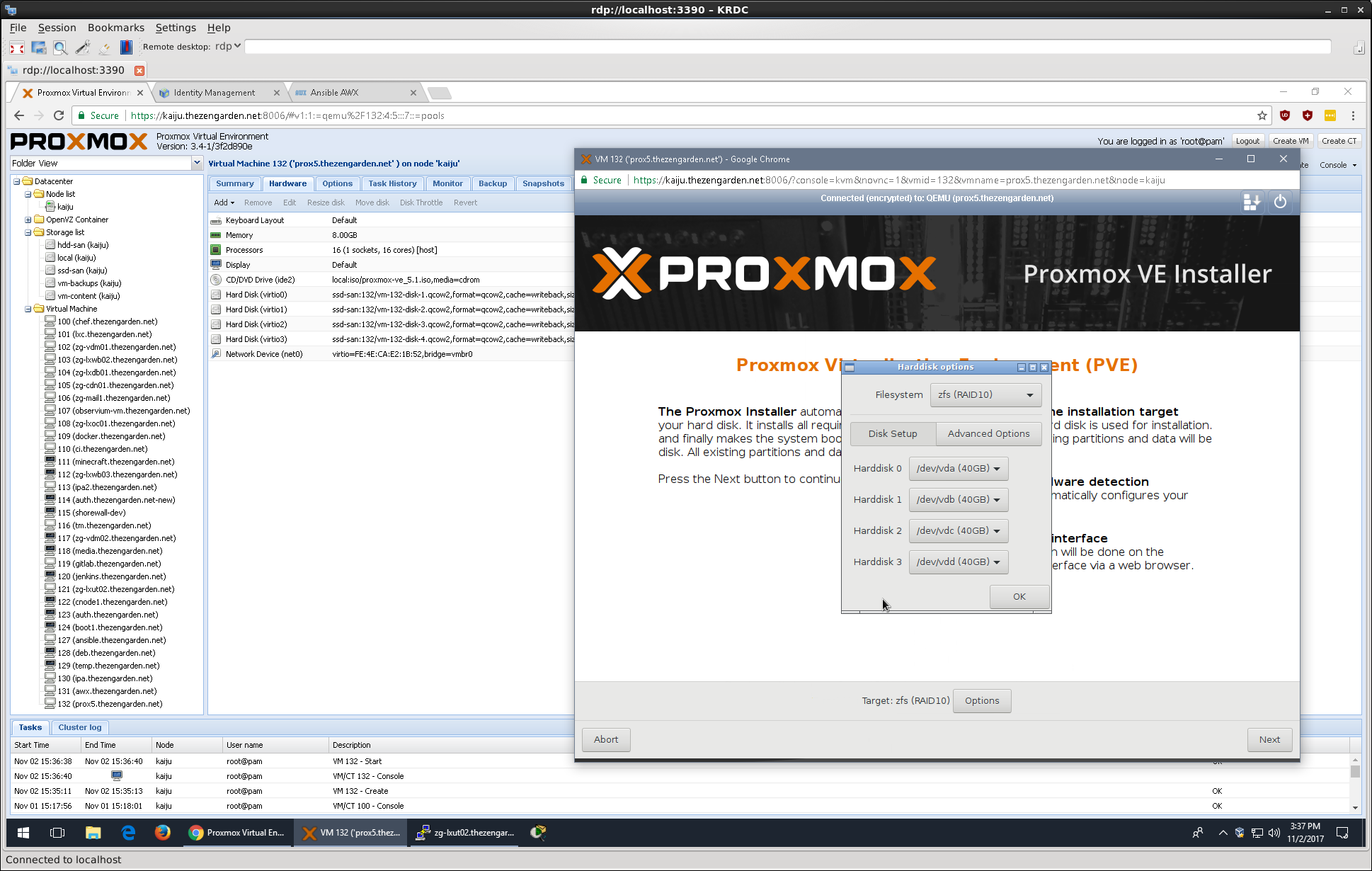Screen dimensions: 1372x871
Task: Open Windows Start menu
Action: coord(23,833)
